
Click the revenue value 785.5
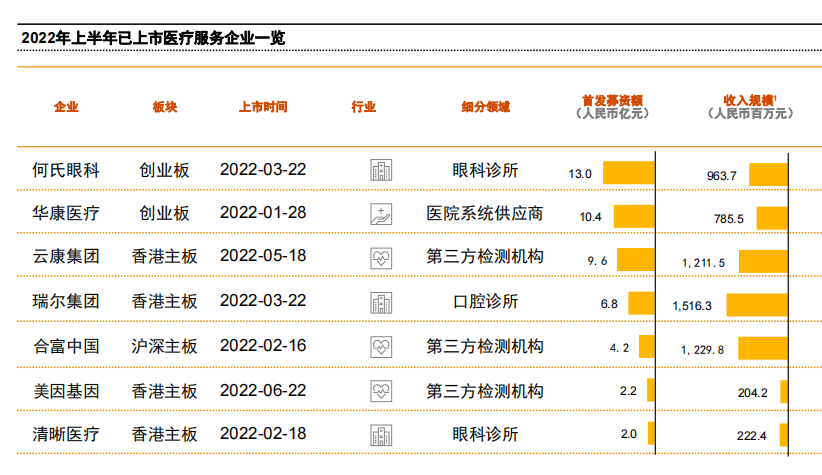click(x=729, y=219)
